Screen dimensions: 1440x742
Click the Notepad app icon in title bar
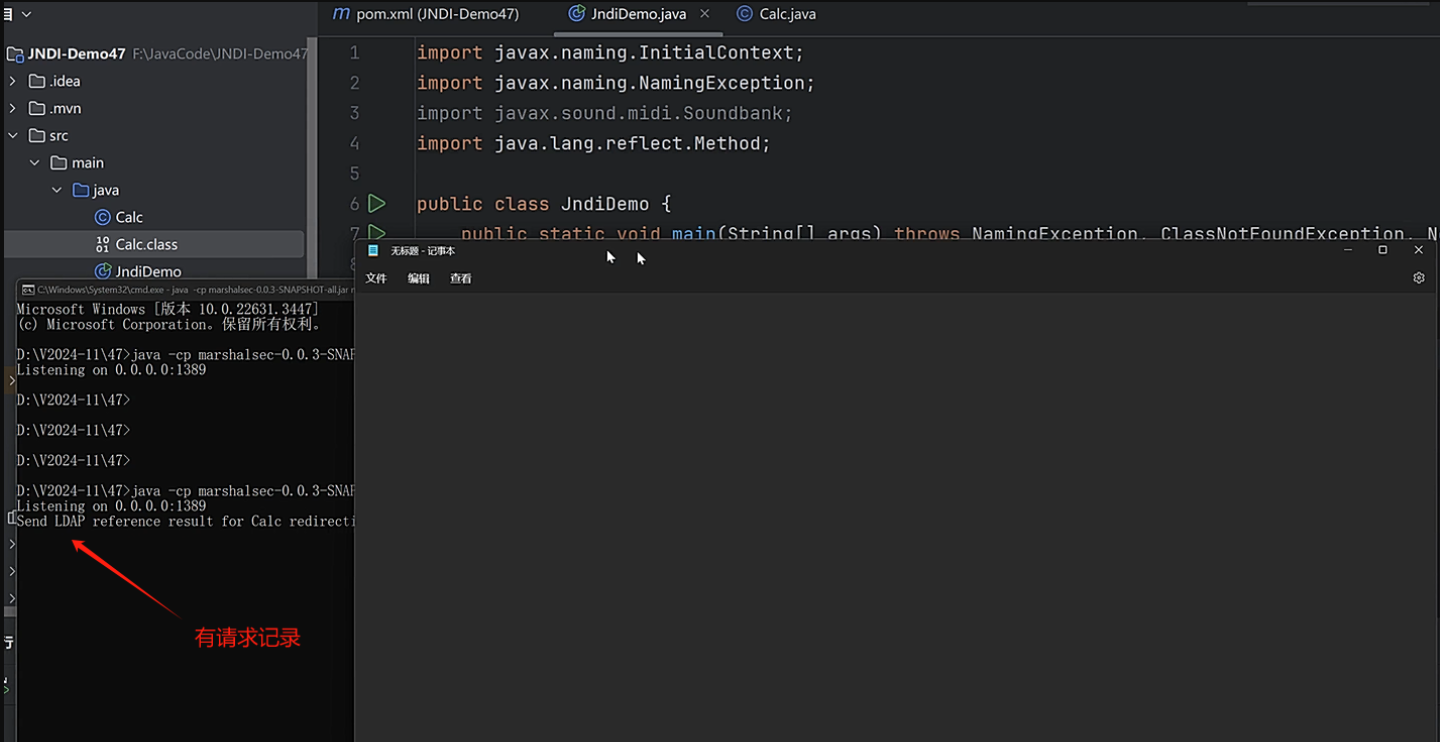click(x=374, y=250)
